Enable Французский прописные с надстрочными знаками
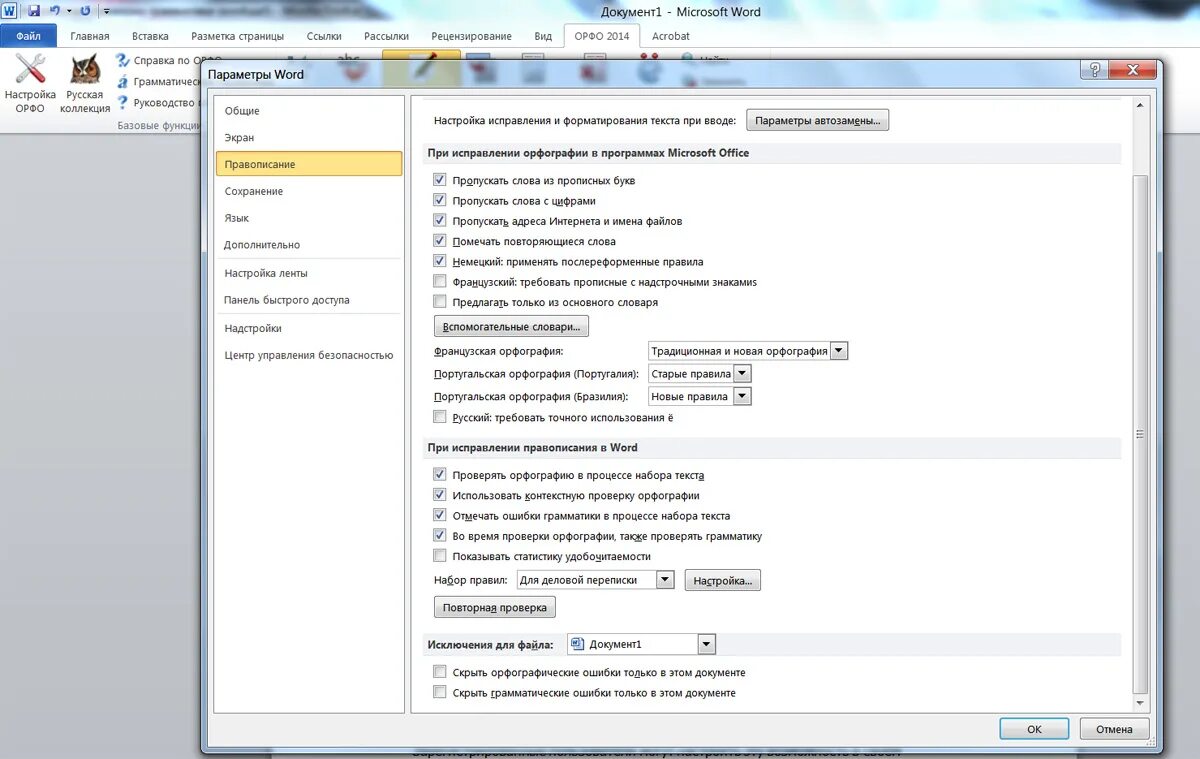This screenshot has width=1200, height=759. (440, 281)
